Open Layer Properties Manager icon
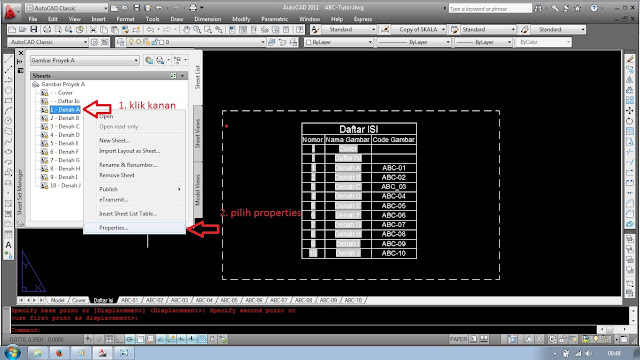640x360 pixels. coord(120,42)
